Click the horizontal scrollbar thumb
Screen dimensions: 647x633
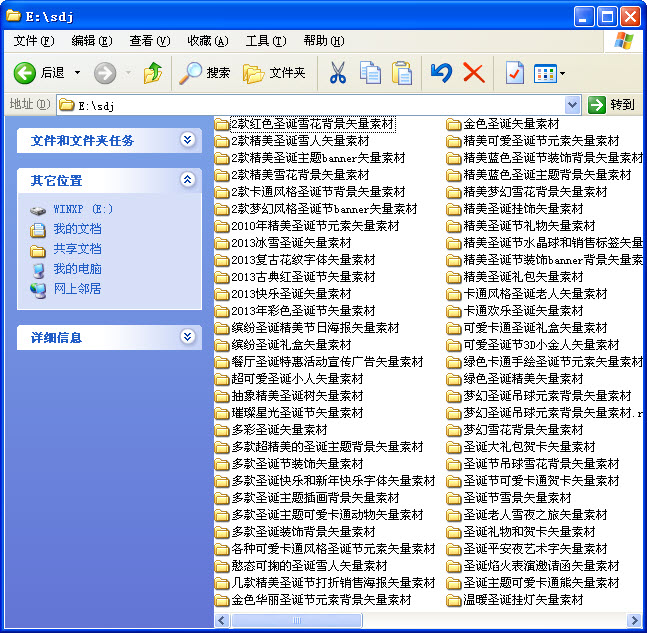[297, 620]
